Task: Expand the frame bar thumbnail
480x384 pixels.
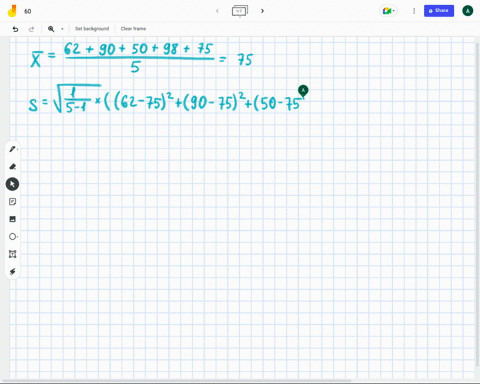Action: coord(240,11)
